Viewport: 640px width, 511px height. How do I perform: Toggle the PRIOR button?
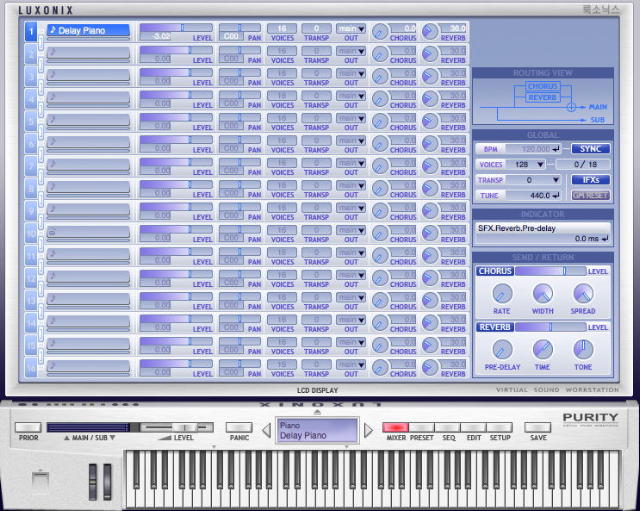coord(28,427)
